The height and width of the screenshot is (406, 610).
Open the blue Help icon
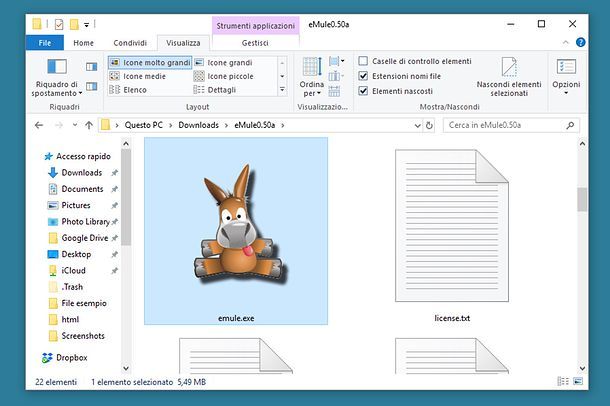[x=580, y=42]
